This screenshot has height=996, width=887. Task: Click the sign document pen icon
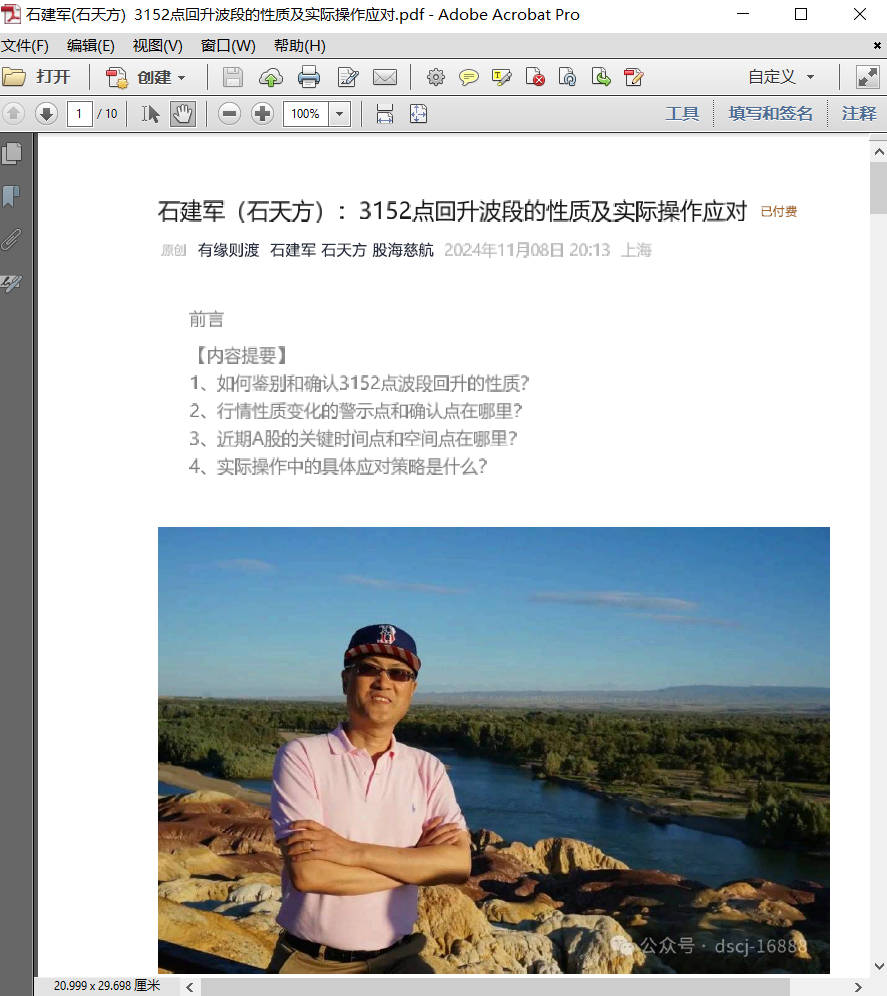tap(633, 77)
